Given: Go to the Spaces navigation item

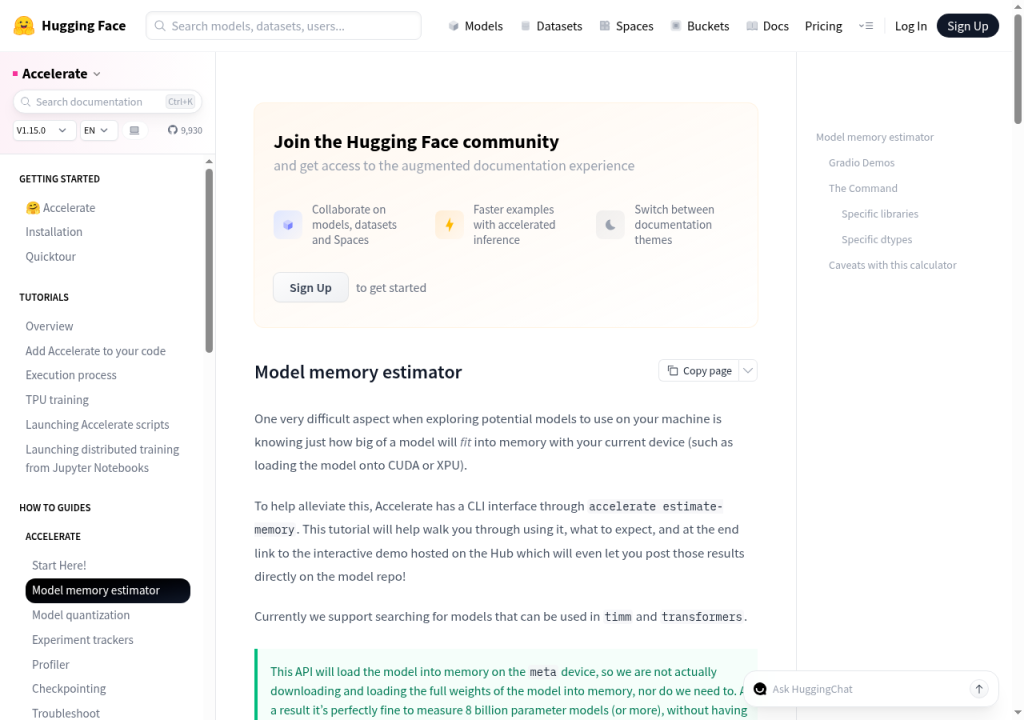Looking at the screenshot, I should (626, 26).
